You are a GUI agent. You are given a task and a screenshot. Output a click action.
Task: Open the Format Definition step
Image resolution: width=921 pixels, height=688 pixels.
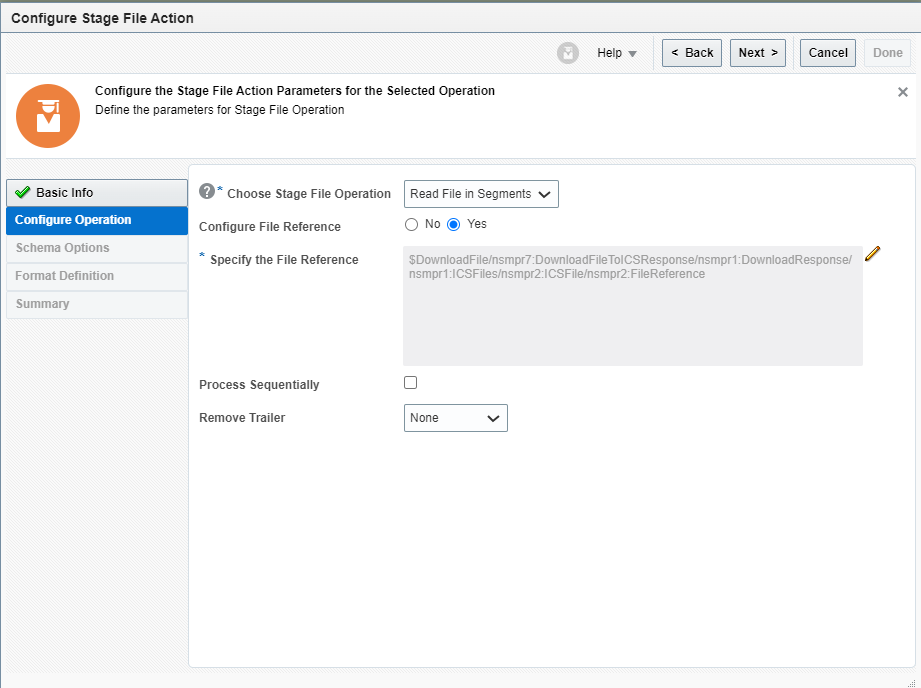click(x=97, y=276)
